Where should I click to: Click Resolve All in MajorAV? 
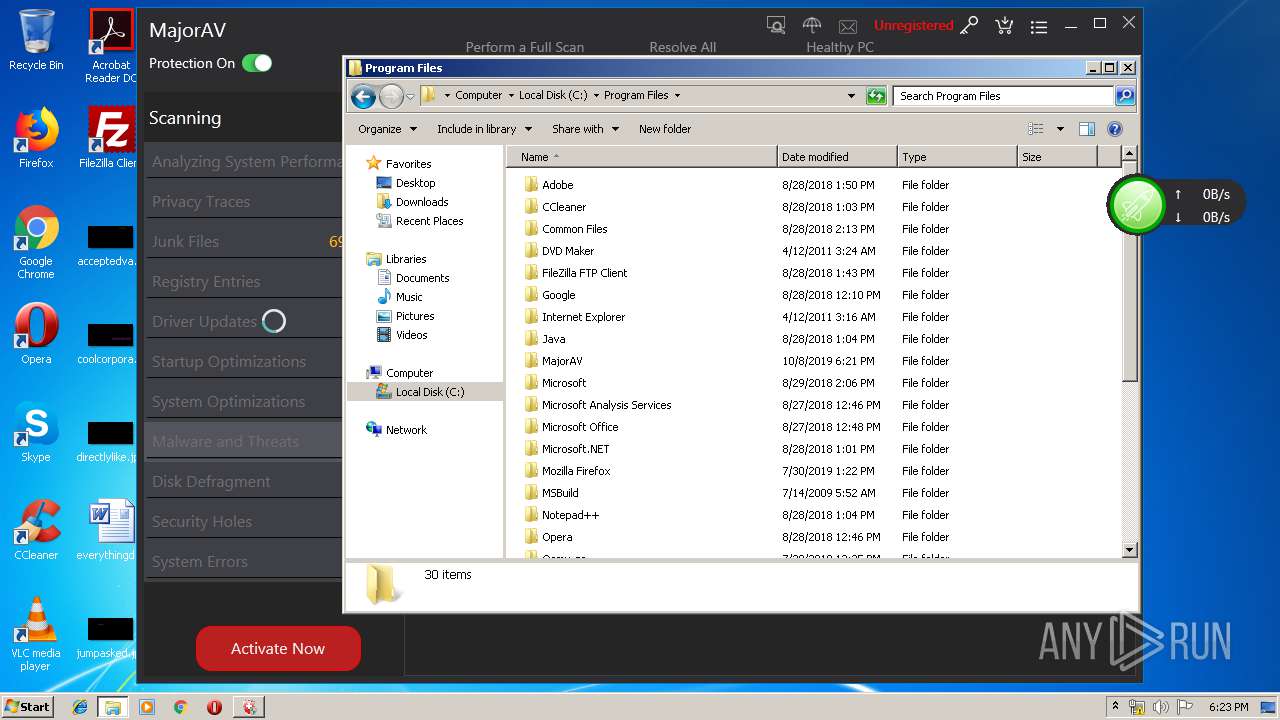[682, 47]
